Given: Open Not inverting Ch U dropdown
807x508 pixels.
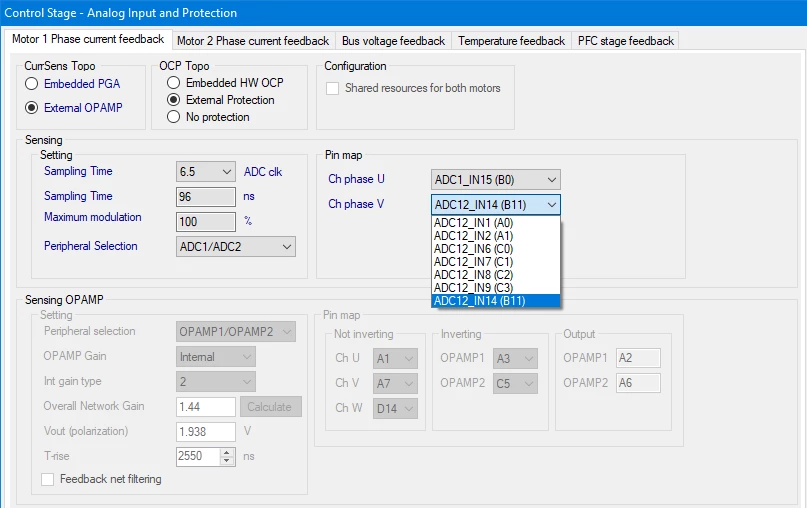Looking at the screenshot, I should pyautogui.click(x=395, y=358).
